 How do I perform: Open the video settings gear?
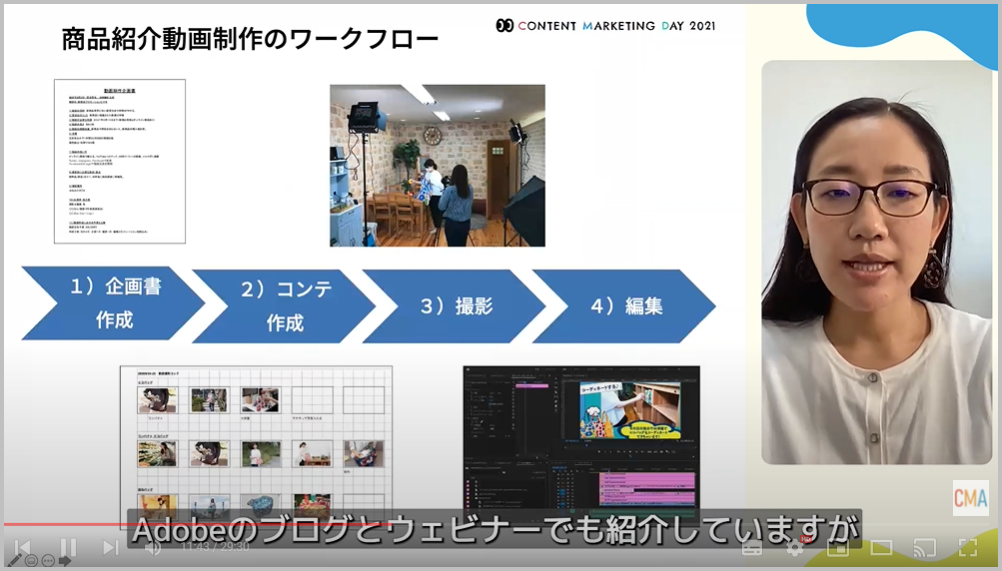point(795,547)
